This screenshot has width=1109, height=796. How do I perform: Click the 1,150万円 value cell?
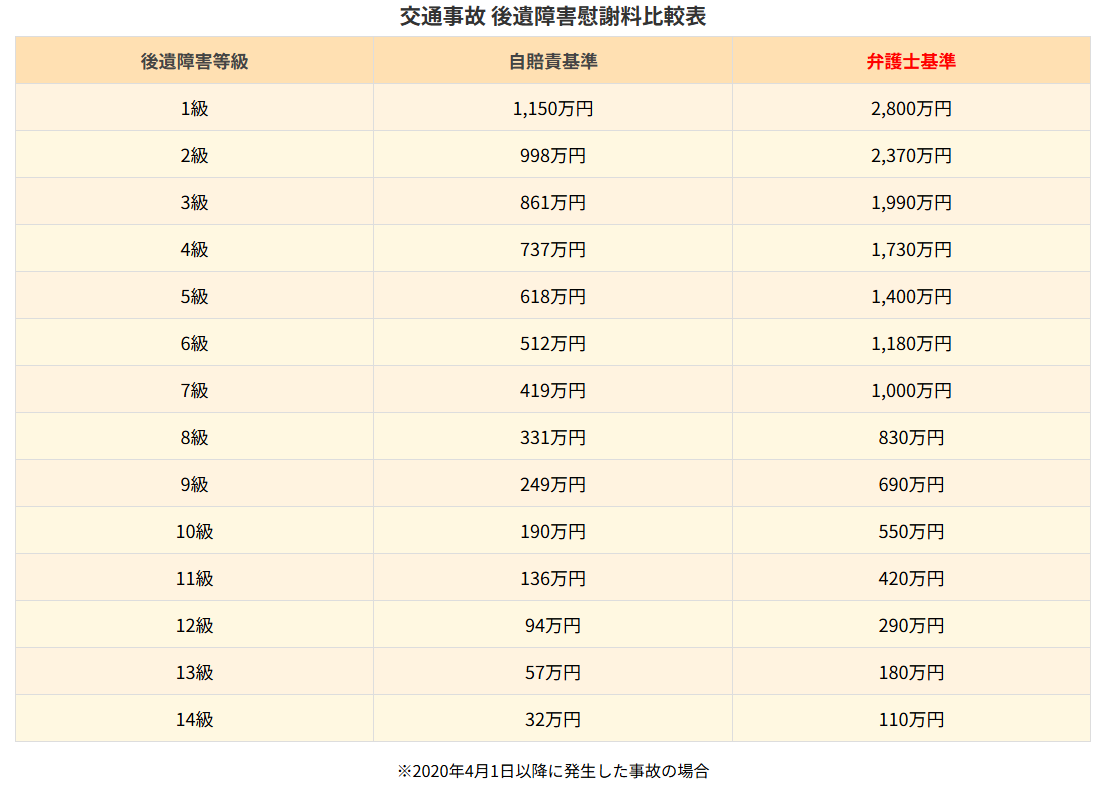click(x=553, y=108)
